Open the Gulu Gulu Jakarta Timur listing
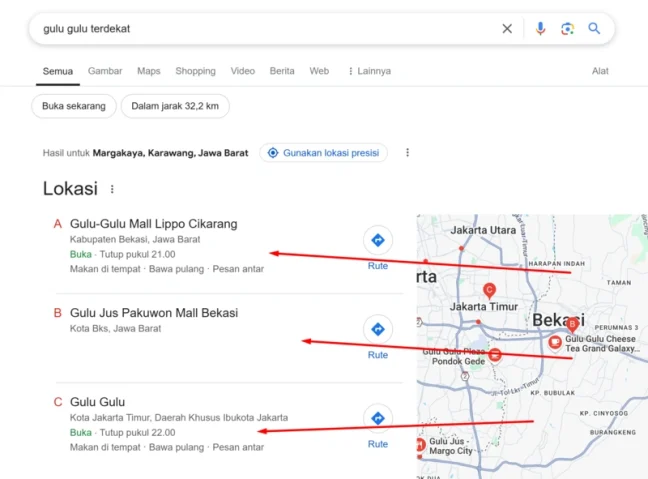648x479 pixels. click(x=98, y=402)
